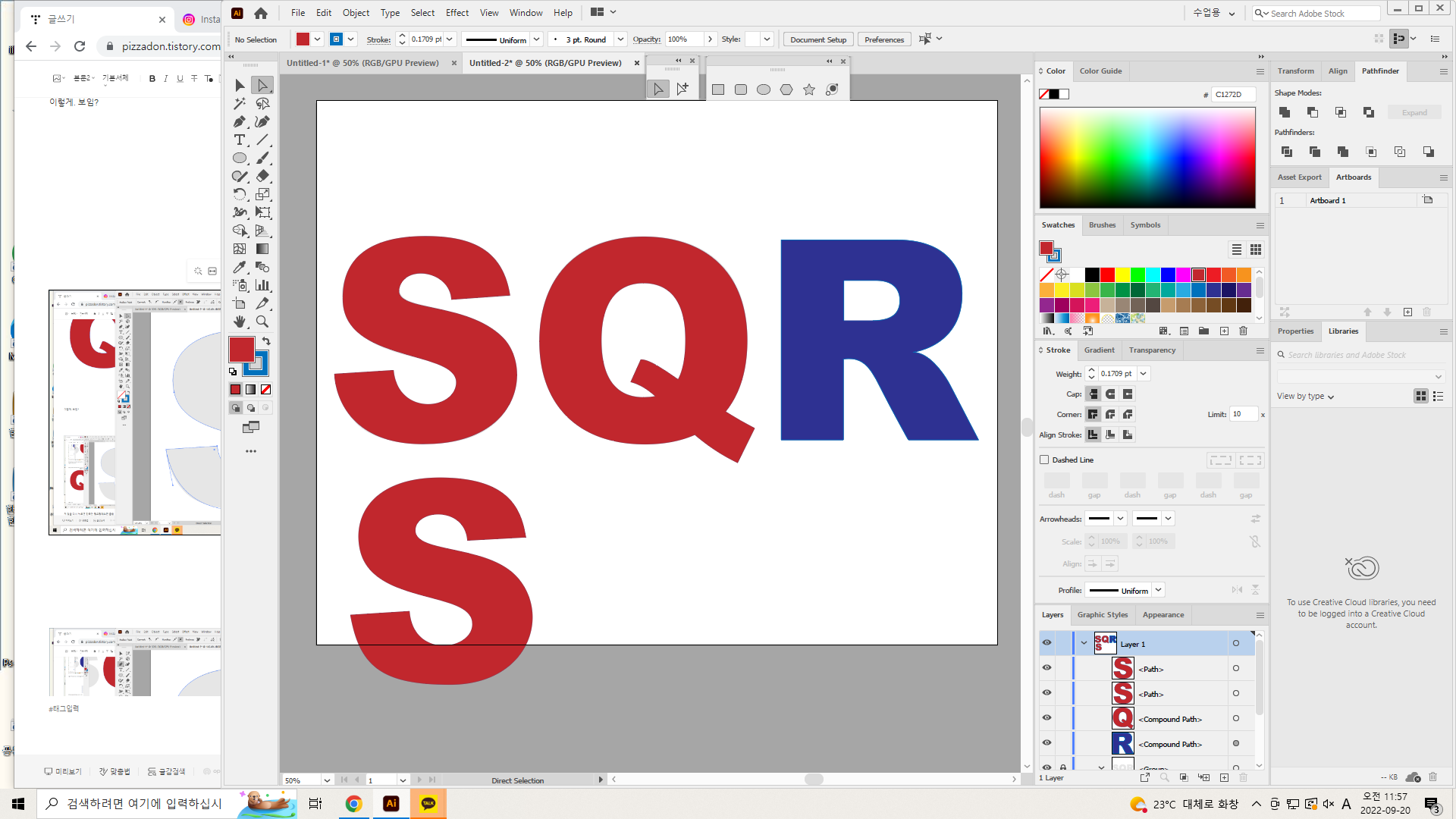
Task: Select the Pen tool
Action: click(240, 122)
